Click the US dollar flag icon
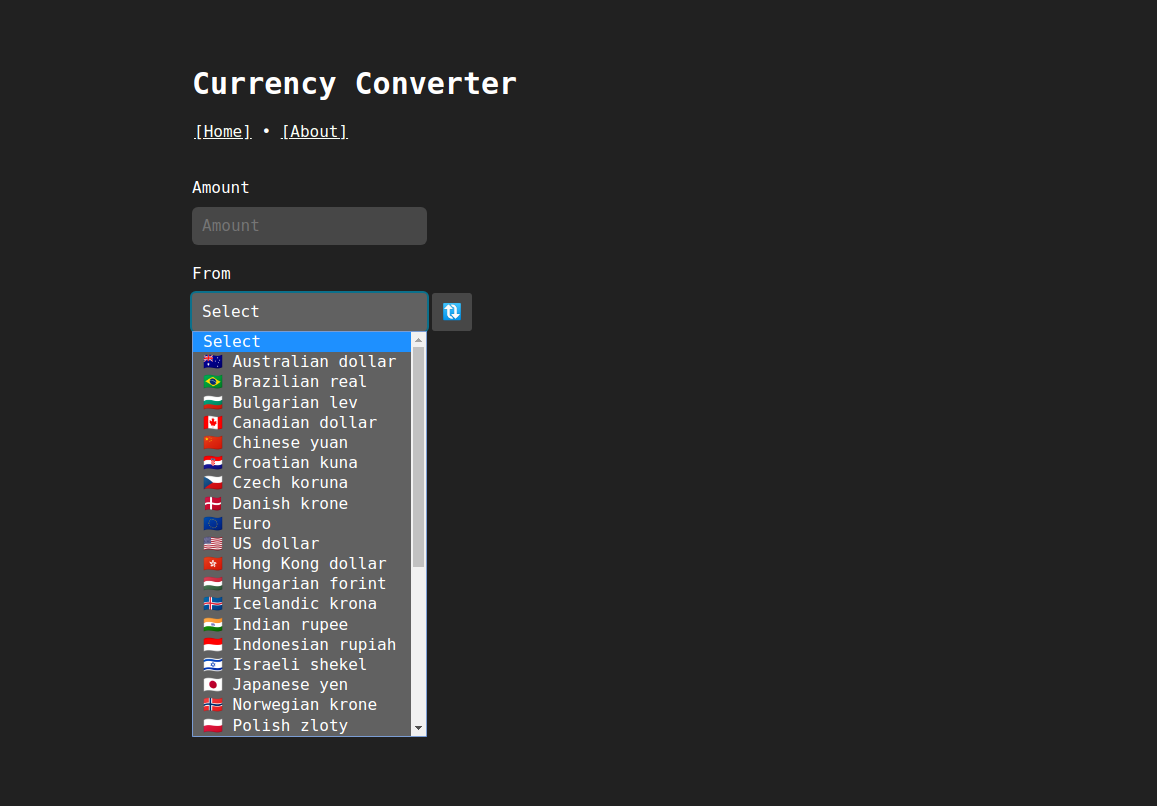Image resolution: width=1157 pixels, height=806 pixels. tap(213, 543)
